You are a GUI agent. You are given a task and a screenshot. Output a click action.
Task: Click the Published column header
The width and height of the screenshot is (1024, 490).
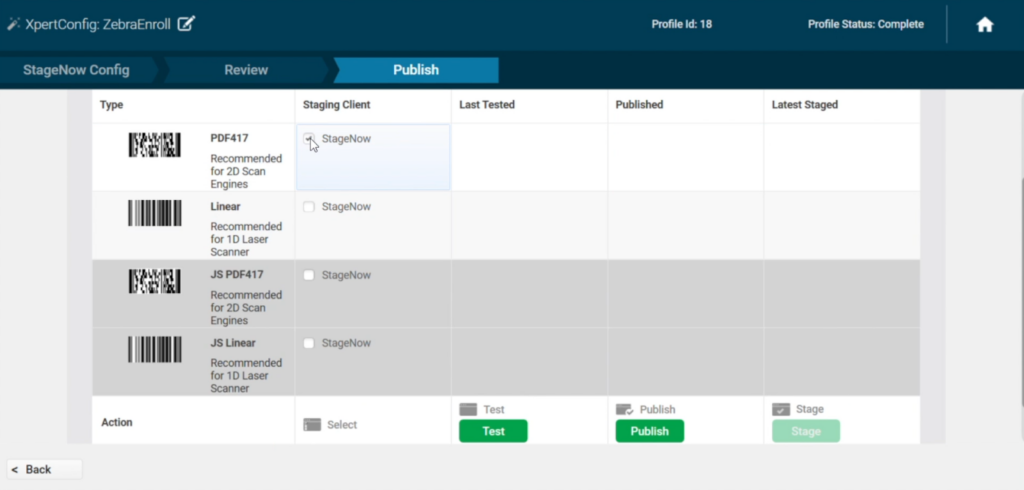pyautogui.click(x=639, y=105)
